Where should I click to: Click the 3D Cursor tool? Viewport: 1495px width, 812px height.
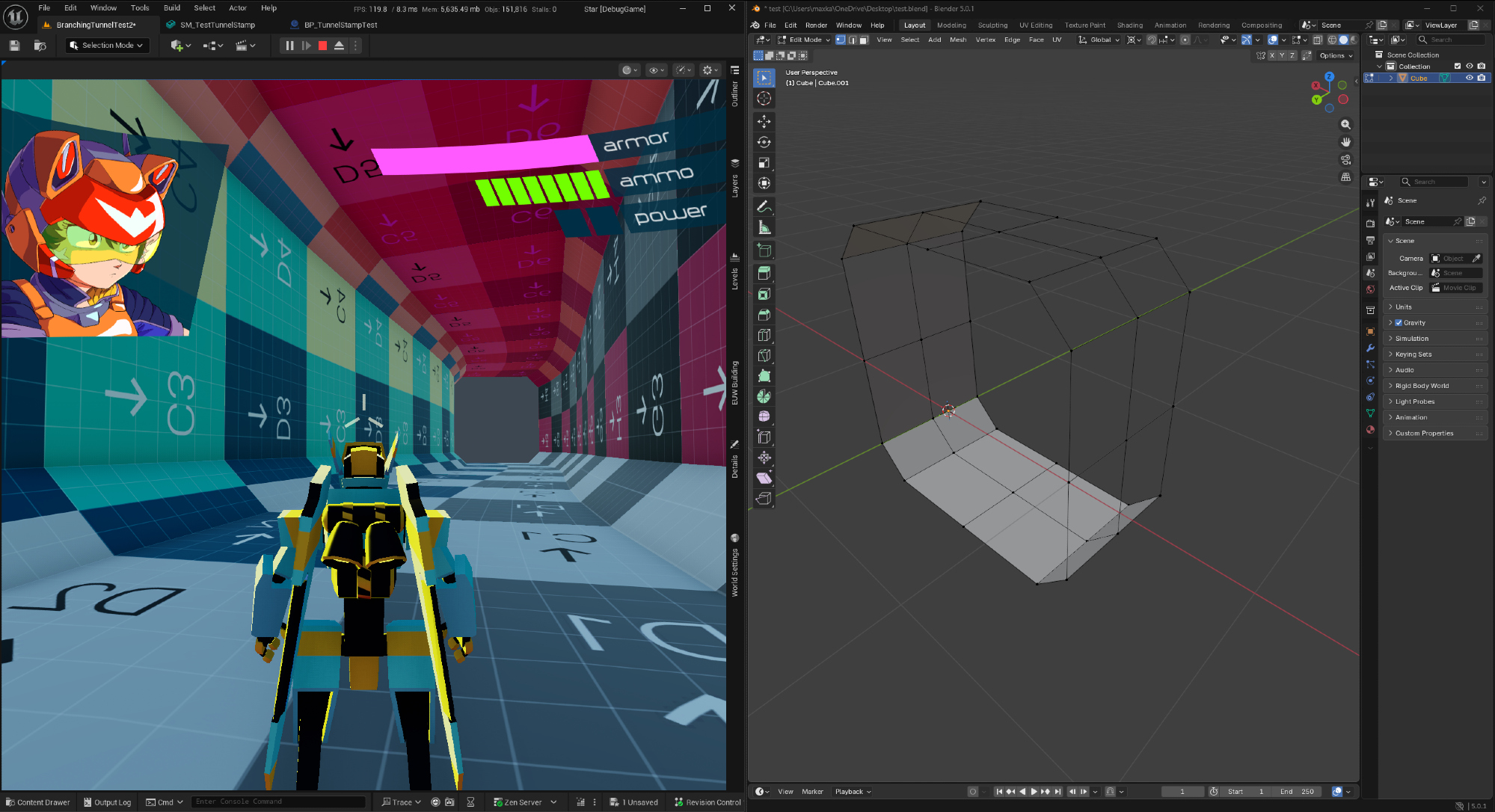[764, 99]
